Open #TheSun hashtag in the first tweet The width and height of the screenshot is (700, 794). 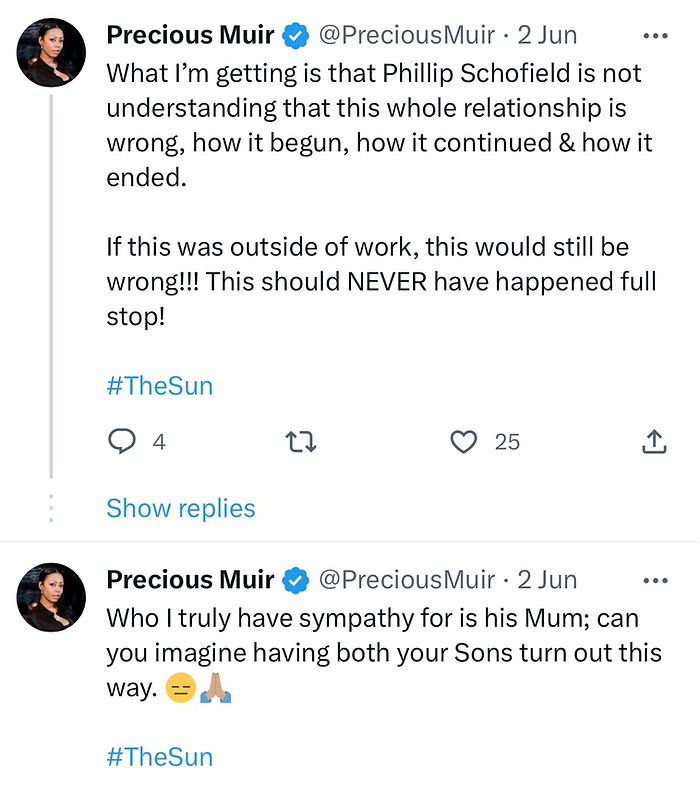159,386
